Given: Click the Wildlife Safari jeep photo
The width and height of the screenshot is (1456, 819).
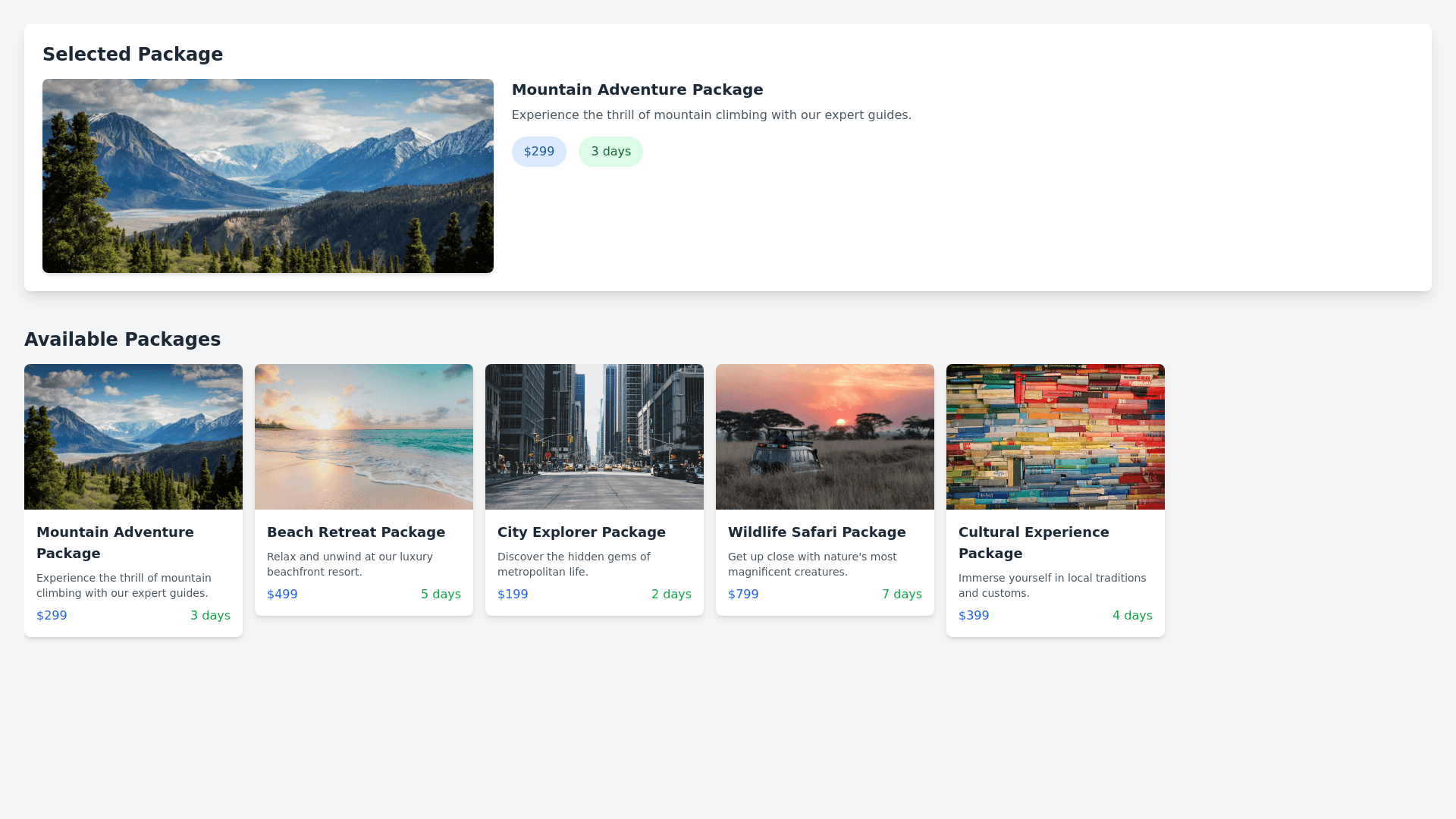Looking at the screenshot, I should [x=825, y=437].
